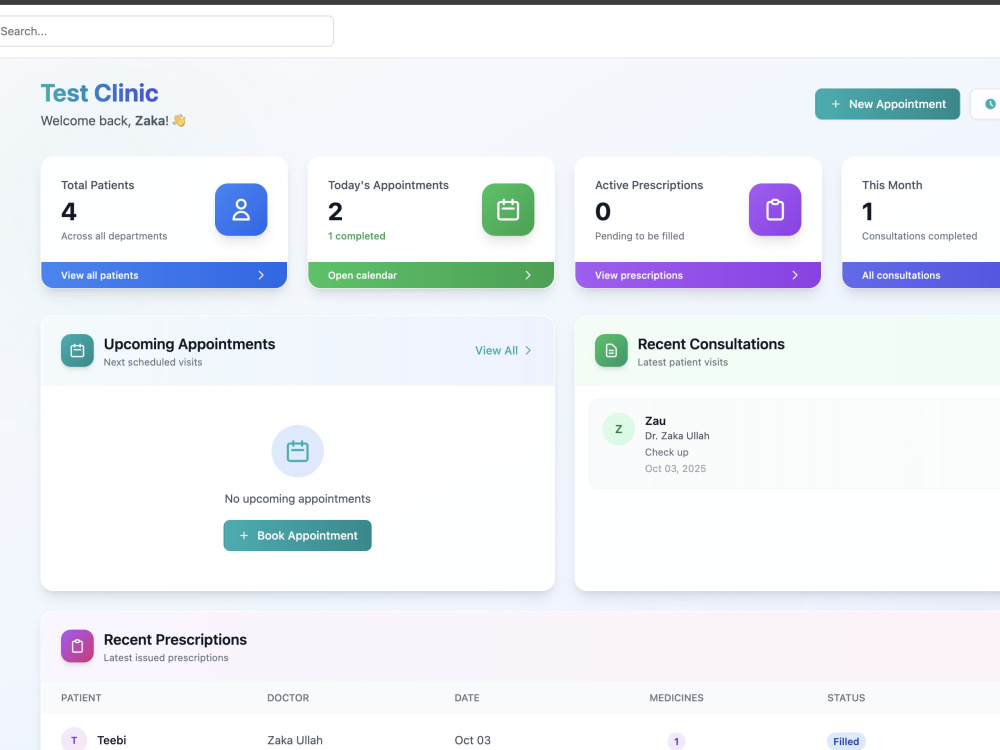Open the Zau consultation entry
Viewport: 1000px width, 750px height.
click(795, 444)
